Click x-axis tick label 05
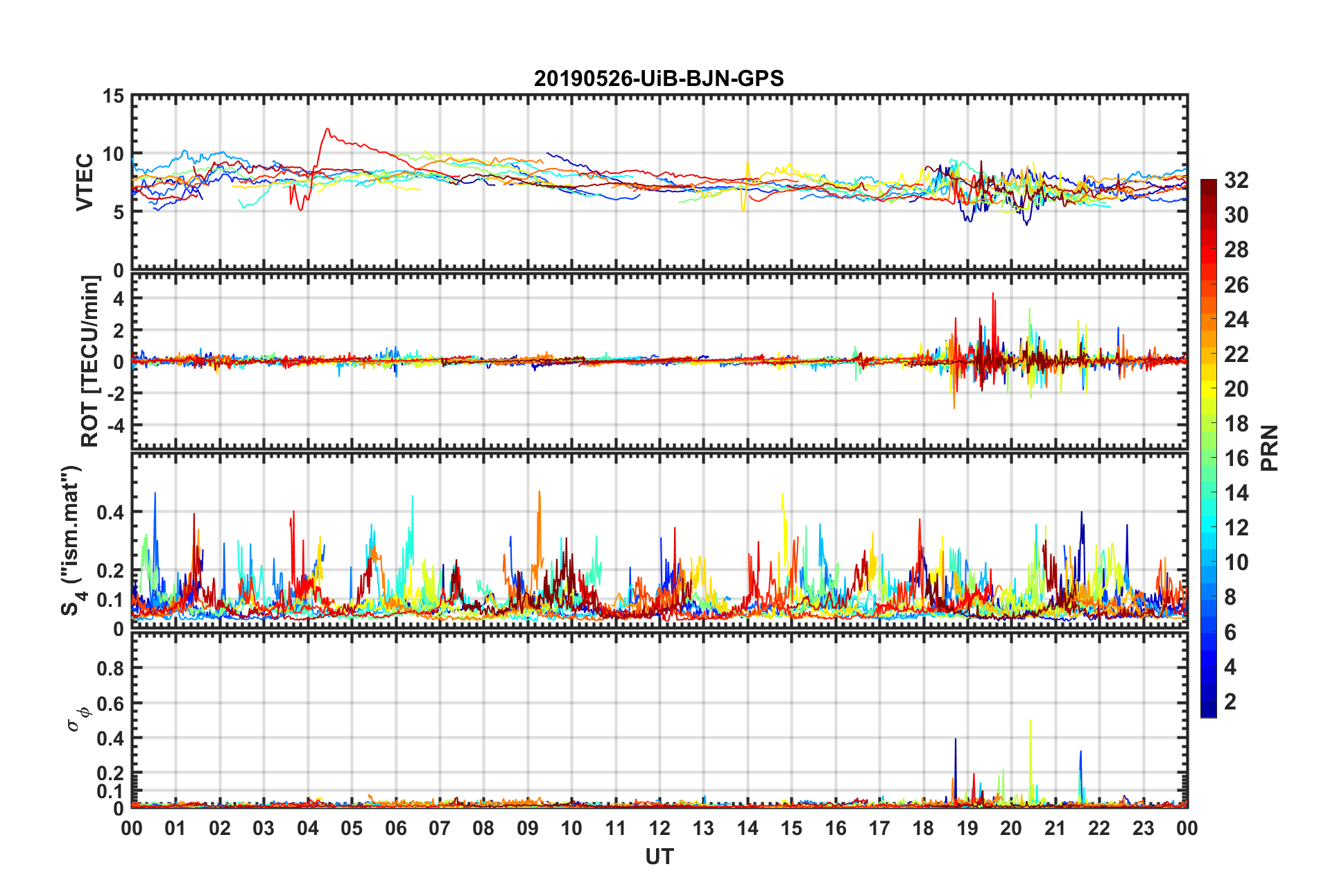1319x896 pixels. pyautogui.click(x=352, y=828)
